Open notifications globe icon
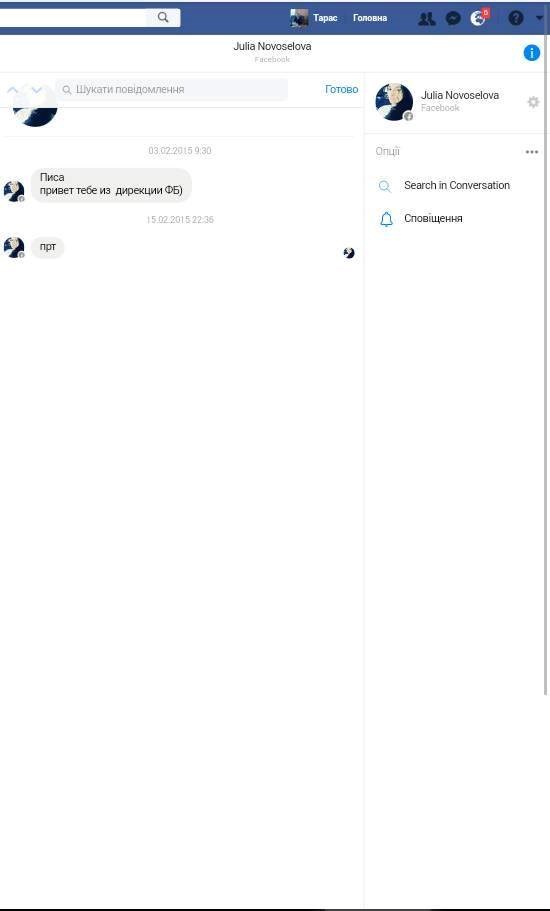This screenshot has height=911, width=550. coord(478,19)
